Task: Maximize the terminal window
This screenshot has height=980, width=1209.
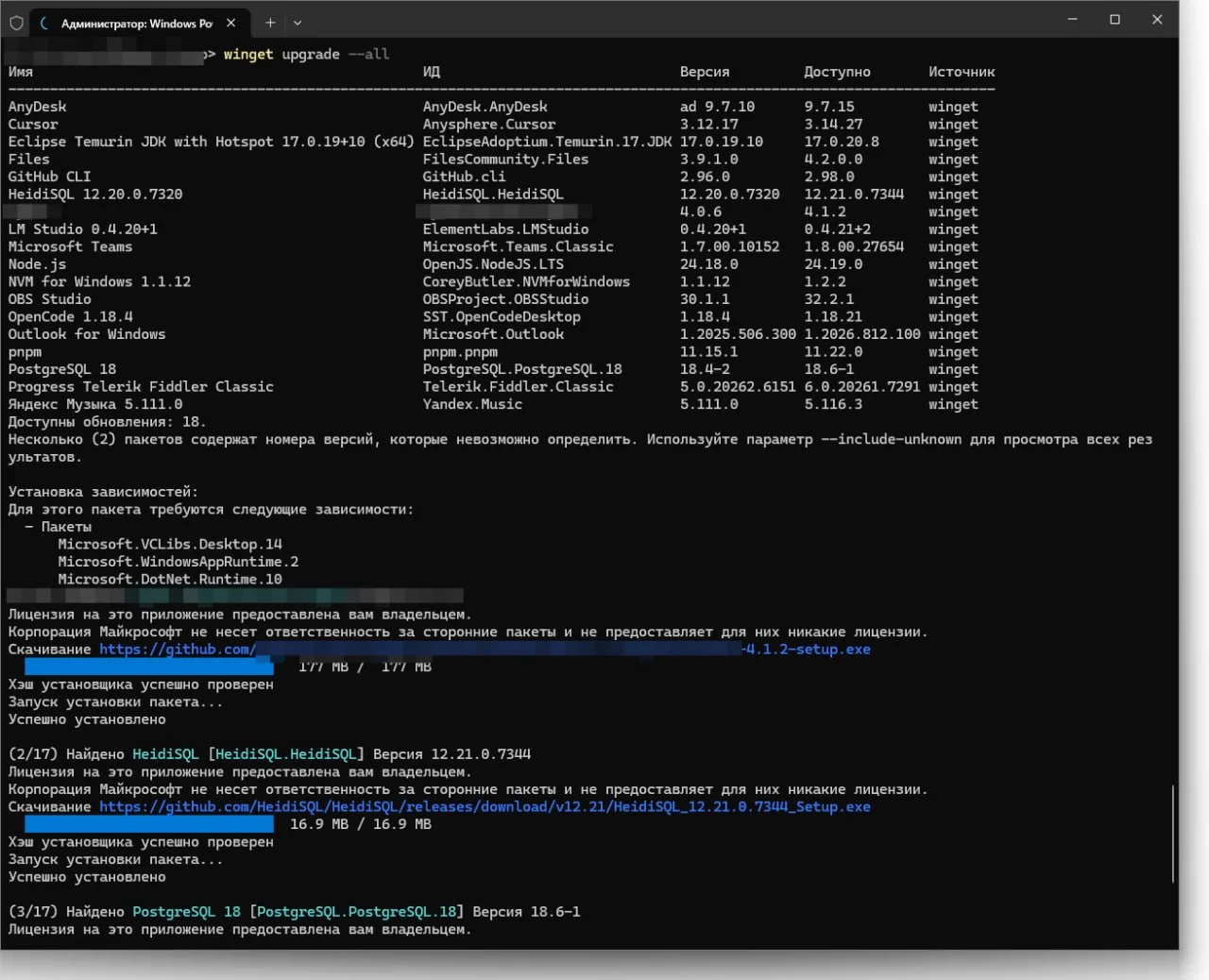Action: coord(1115,19)
